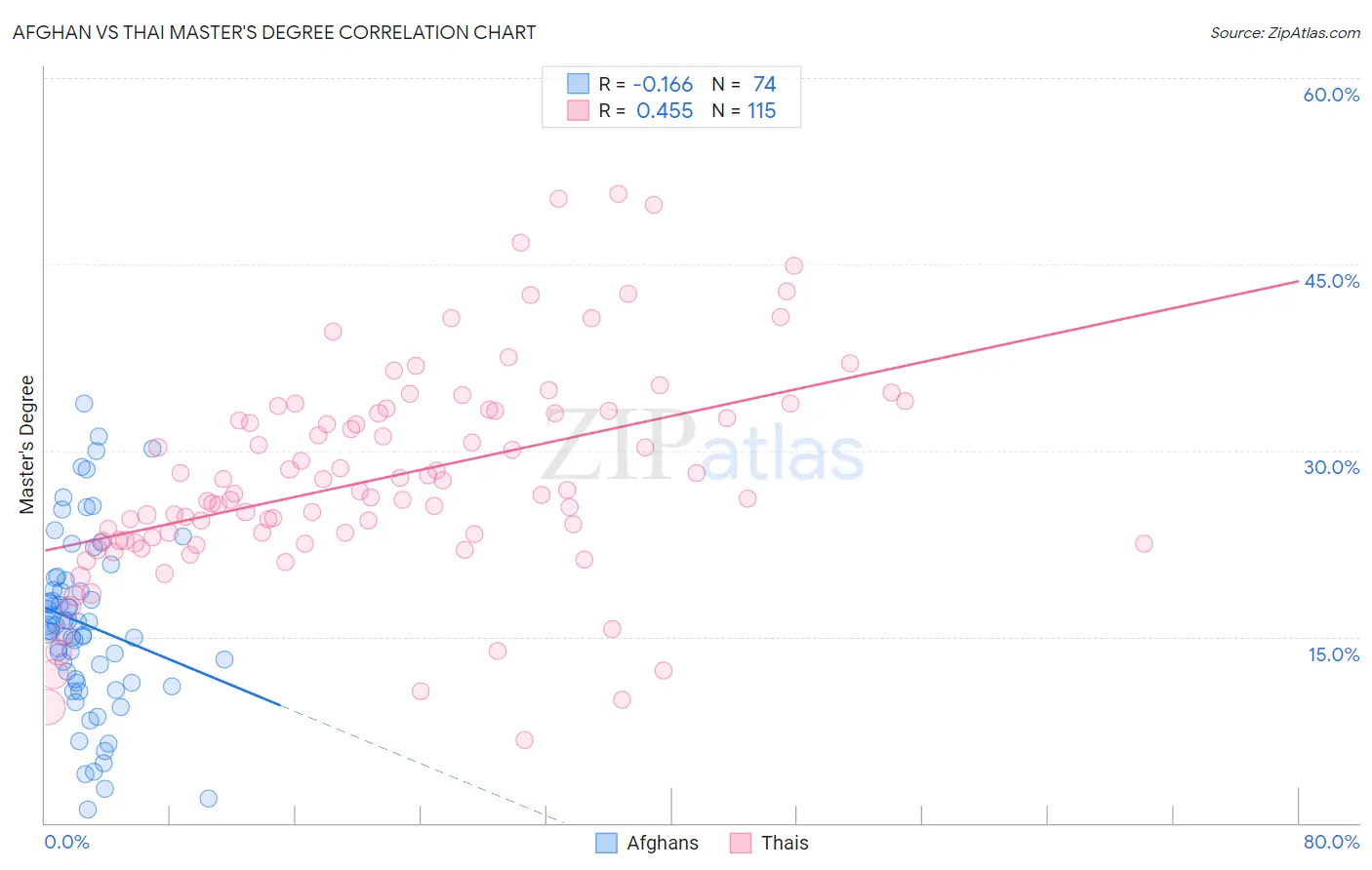Click the isolated pink point at far right
This screenshot has height=870, width=1372.
(1144, 543)
